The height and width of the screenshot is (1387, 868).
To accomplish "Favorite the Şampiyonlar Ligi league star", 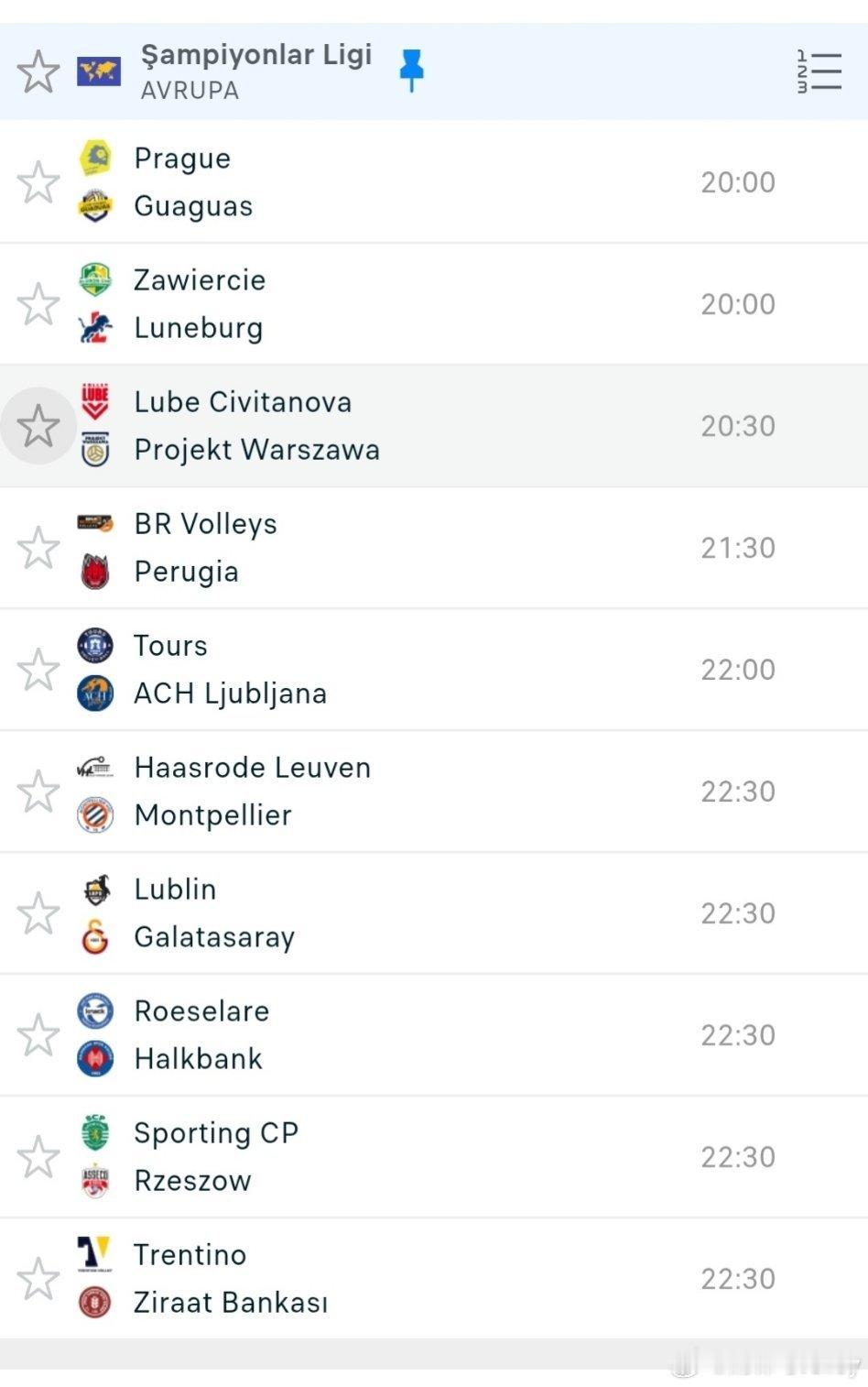I will (38, 71).
